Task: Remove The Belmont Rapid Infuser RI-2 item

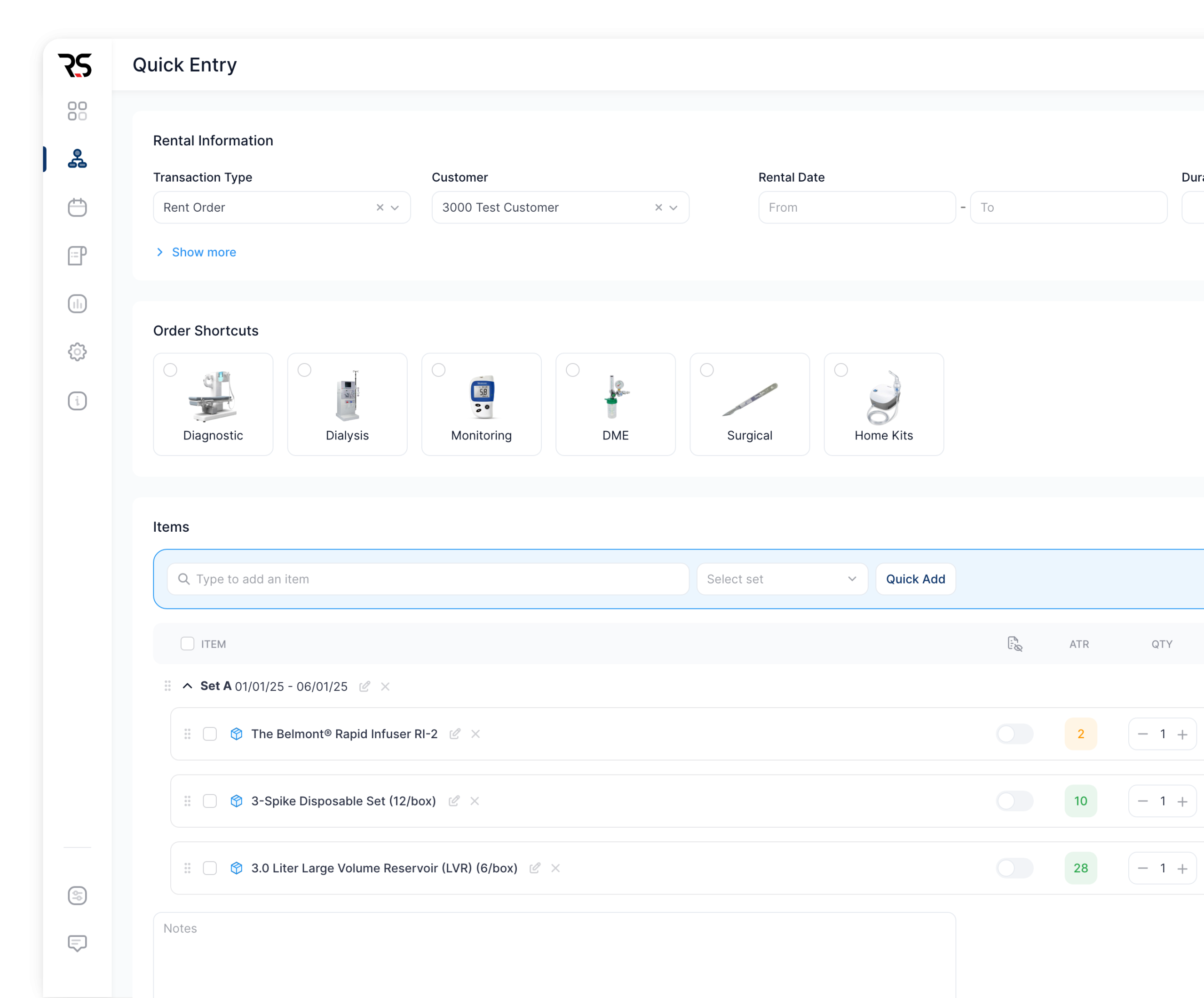Action: coord(476,734)
